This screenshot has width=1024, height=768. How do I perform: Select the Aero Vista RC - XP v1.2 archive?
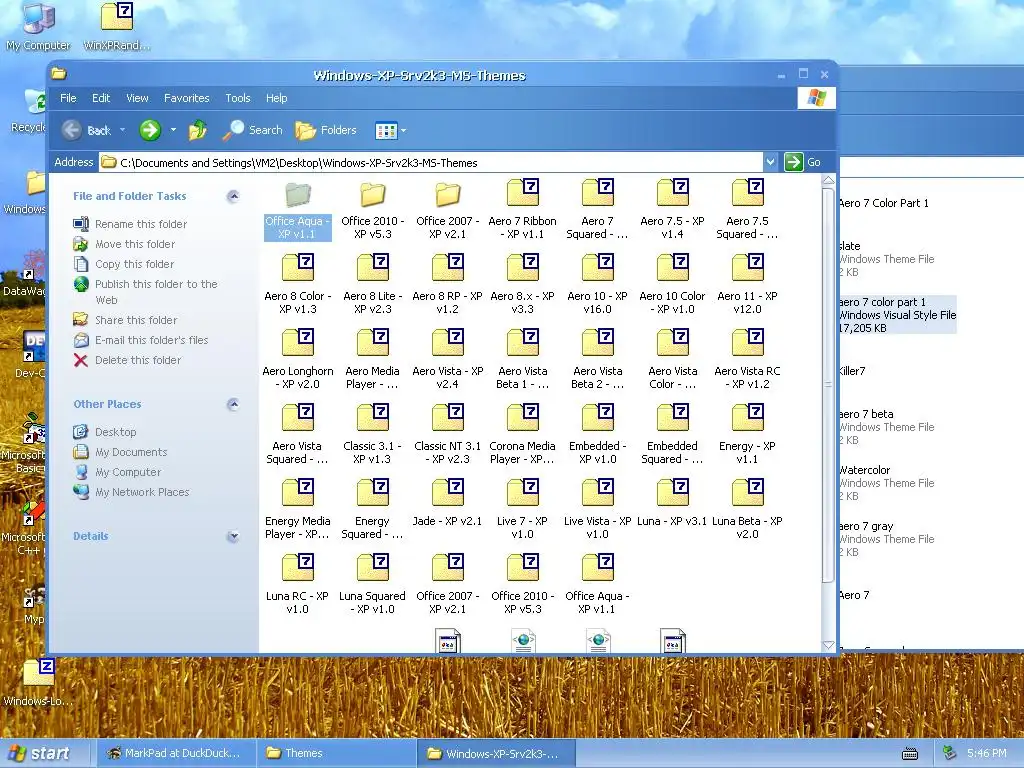pyautogui.click(x=747, y=359)
